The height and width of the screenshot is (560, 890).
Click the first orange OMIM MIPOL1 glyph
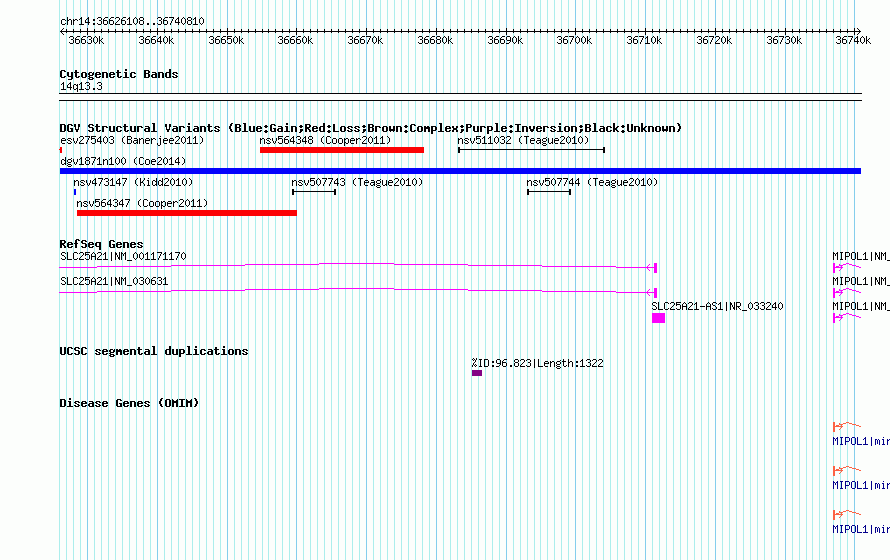click(x=847, y=426)
